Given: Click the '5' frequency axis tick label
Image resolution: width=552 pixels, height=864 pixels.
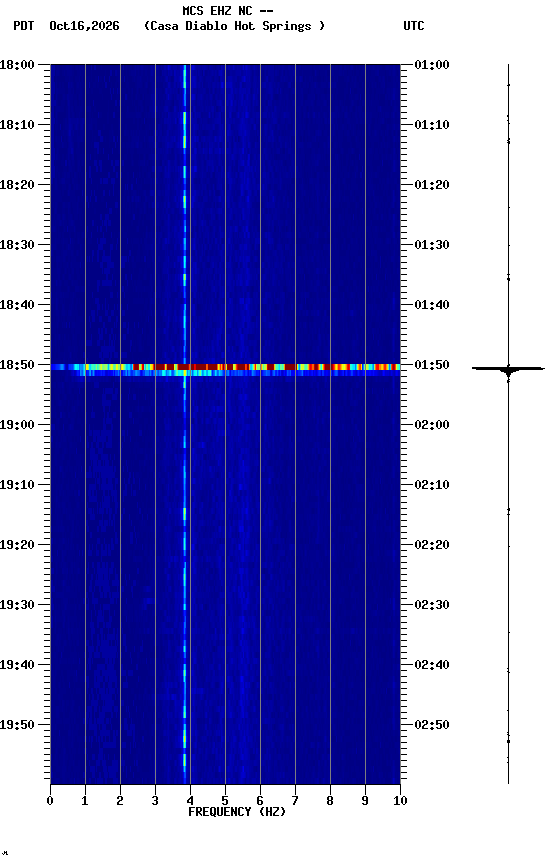Looking at the screenshot, I should pos(225,801).
